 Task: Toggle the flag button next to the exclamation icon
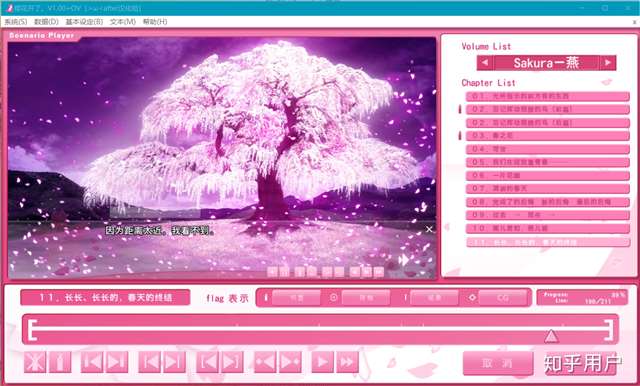point(434,298)
